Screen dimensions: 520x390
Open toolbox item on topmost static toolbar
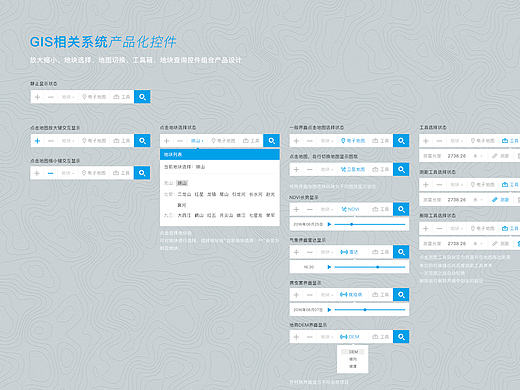pyautogui.click(x=122, y=97)
